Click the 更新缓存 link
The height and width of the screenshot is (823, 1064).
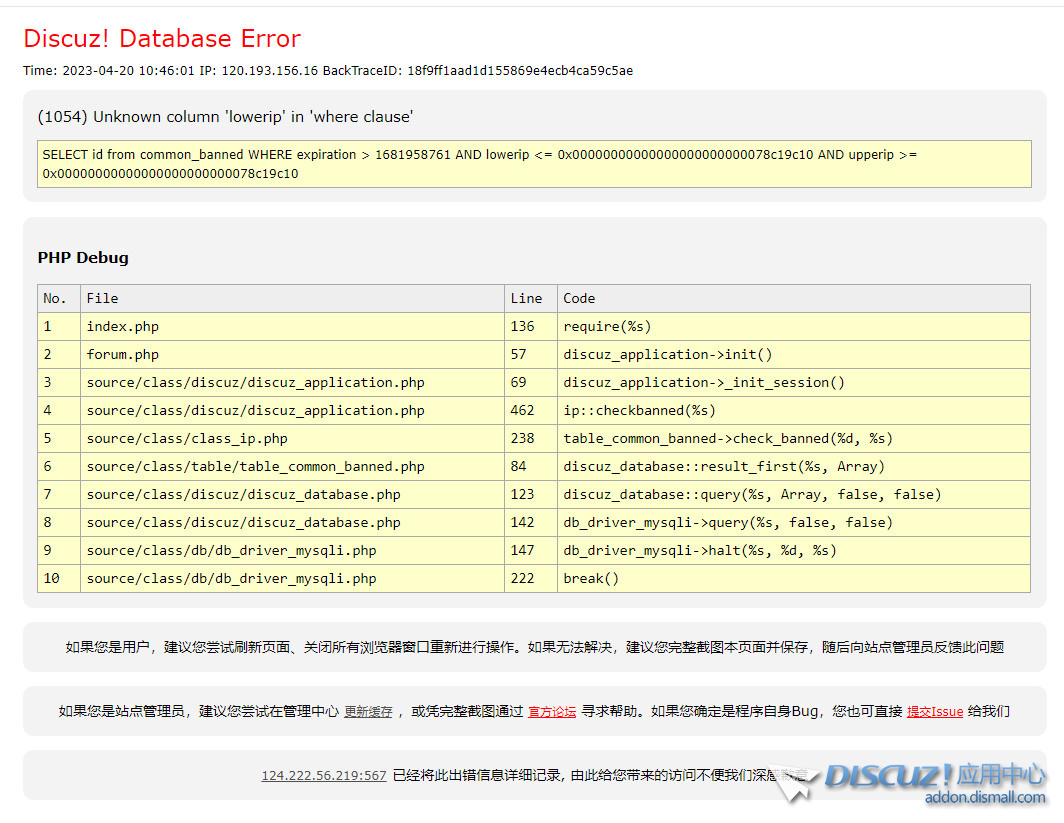click(368, 712)
